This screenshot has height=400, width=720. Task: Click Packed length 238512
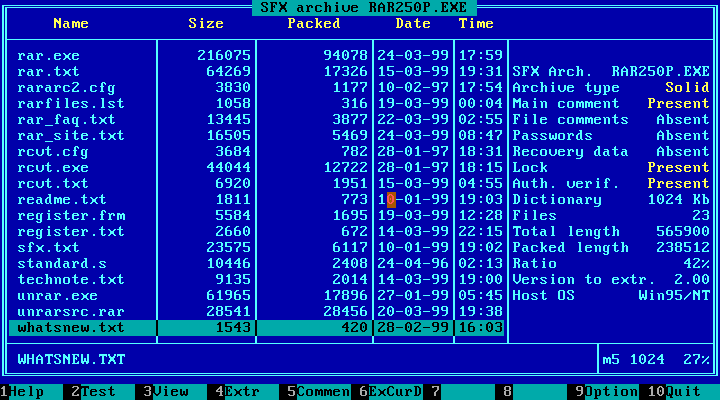683,248
